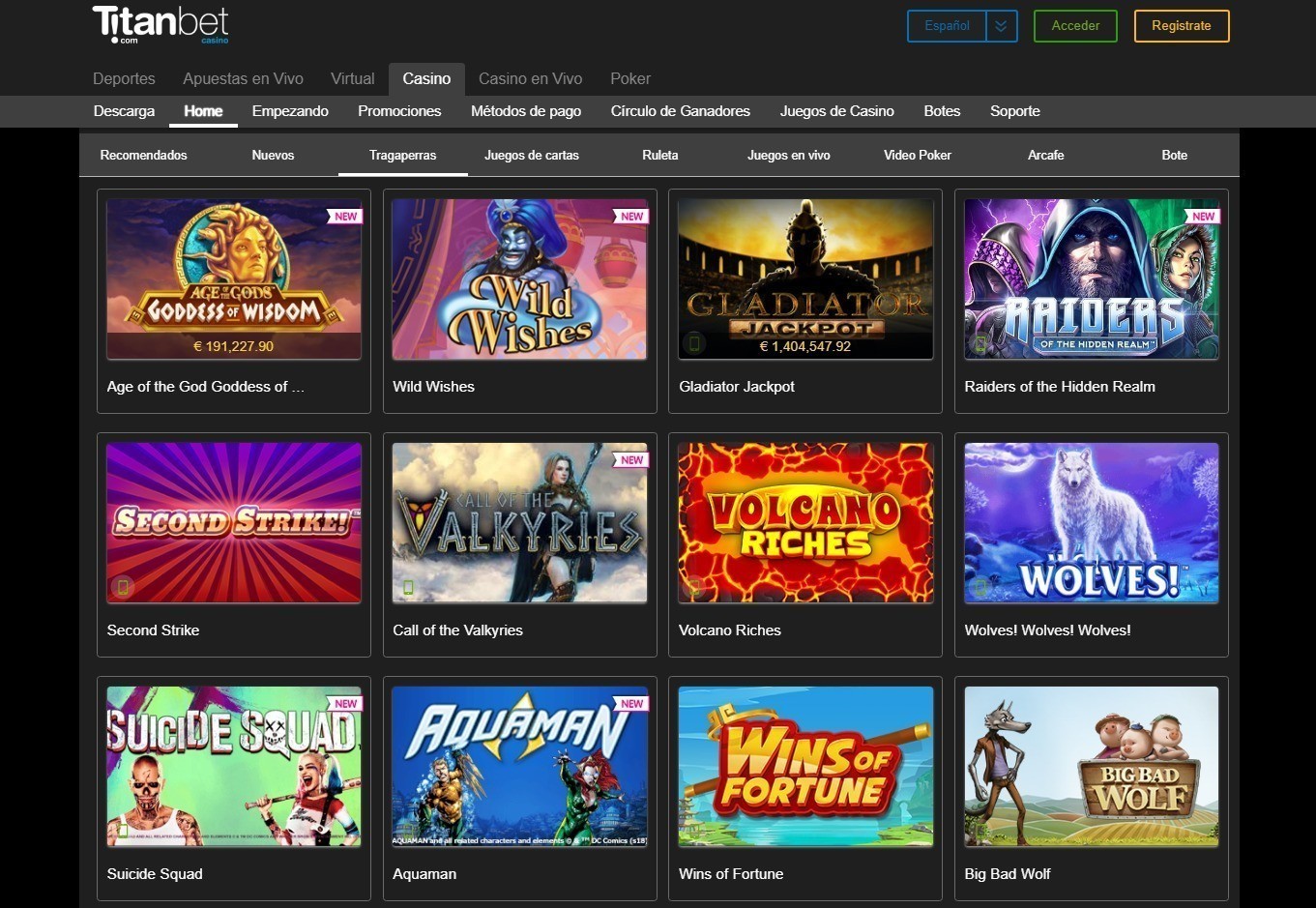The image size is (1316, 908).
Task: Show Juegos en vivo category
Action: tap(789, 155)
